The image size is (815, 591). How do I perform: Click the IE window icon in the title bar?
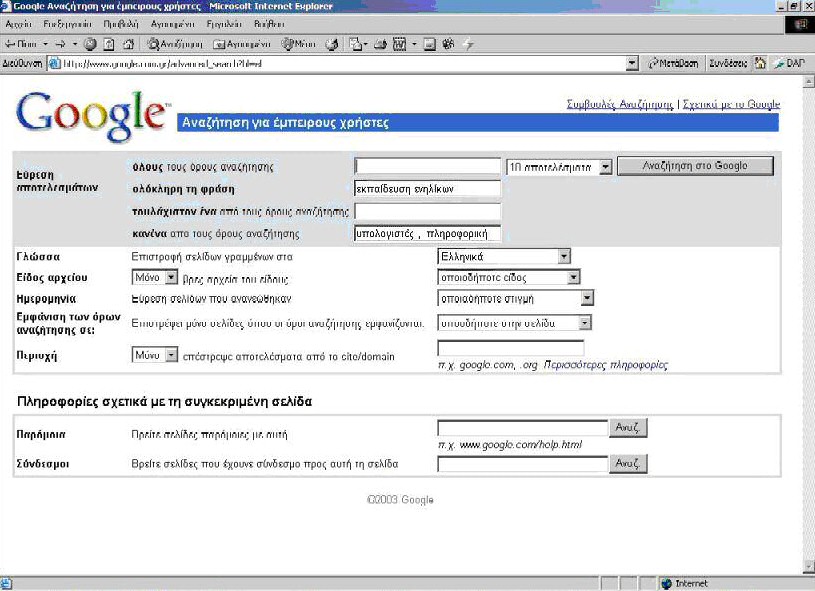[5, 6]
